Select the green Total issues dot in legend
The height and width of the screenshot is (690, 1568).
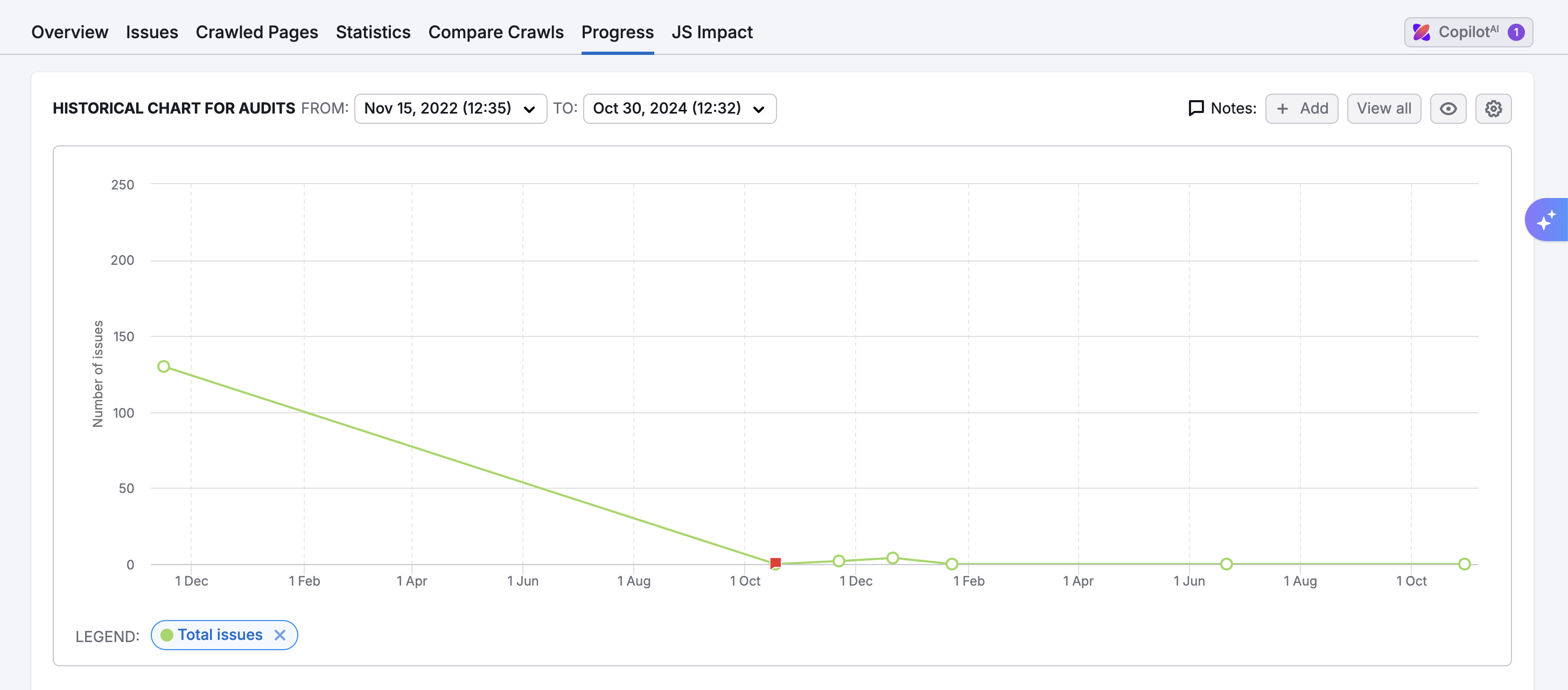168,635
